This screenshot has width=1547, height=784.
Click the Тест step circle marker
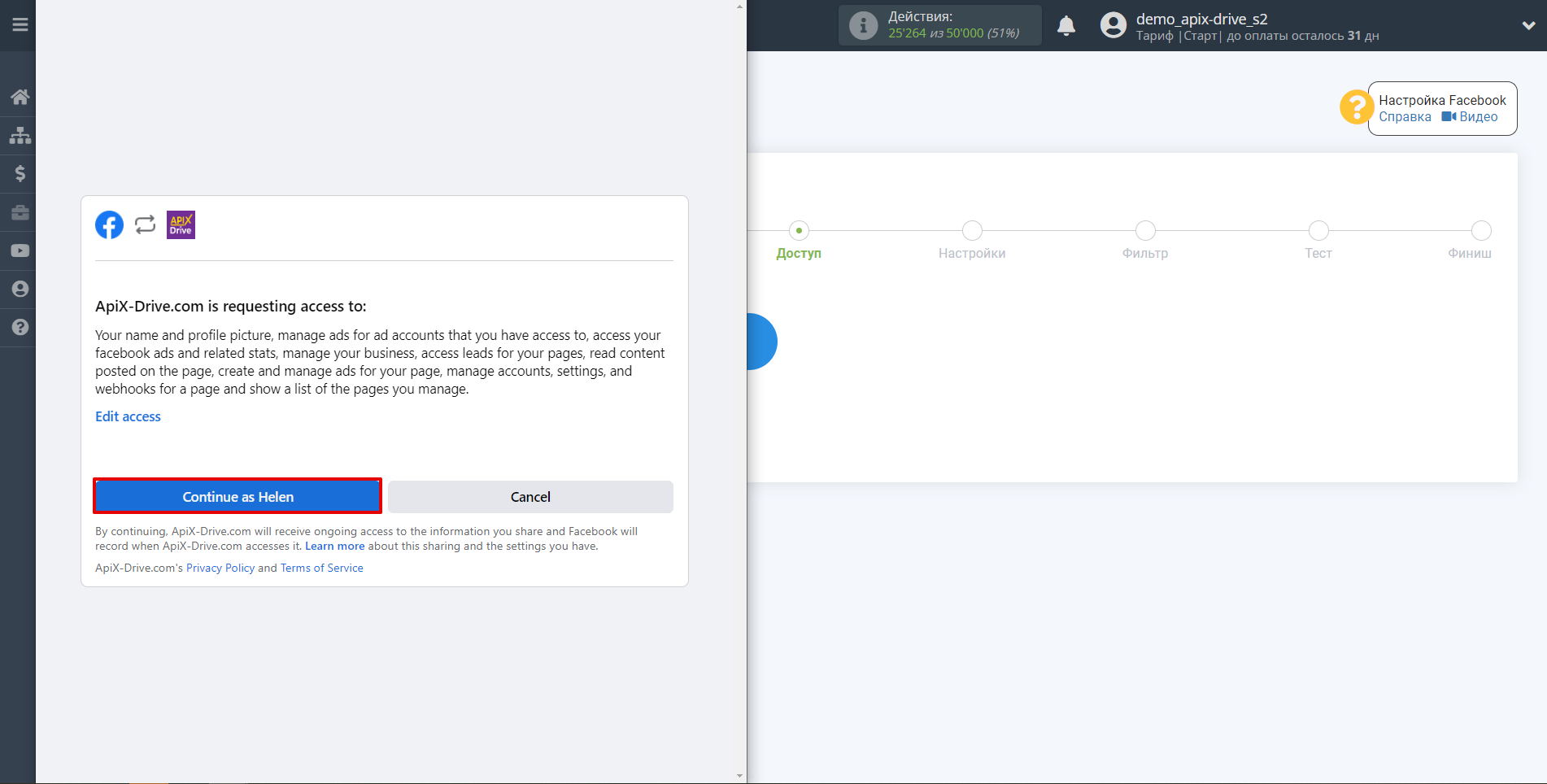[1318, 230]
